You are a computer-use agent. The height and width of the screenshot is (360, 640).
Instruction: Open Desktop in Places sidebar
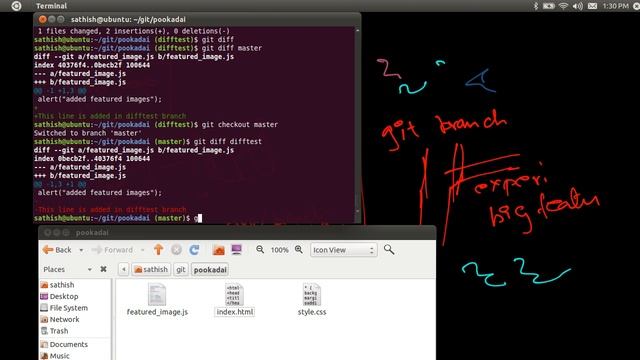coord(60,296)
